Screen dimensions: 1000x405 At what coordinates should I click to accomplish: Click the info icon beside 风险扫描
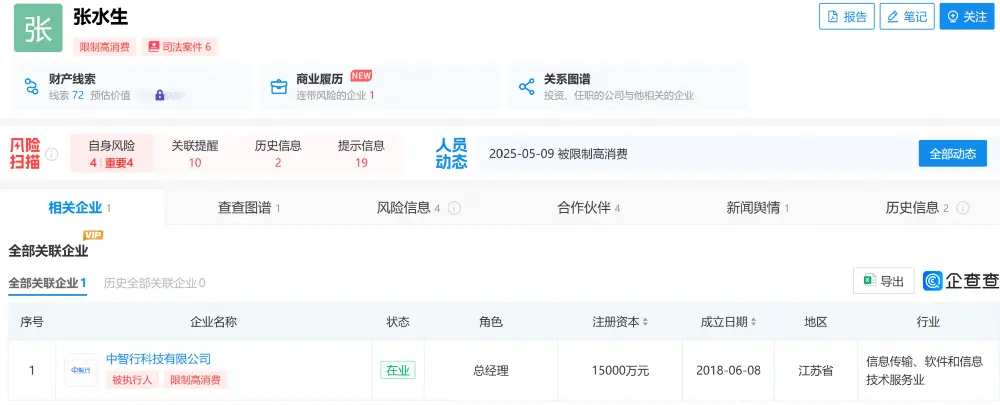click(x=52, y=154)
